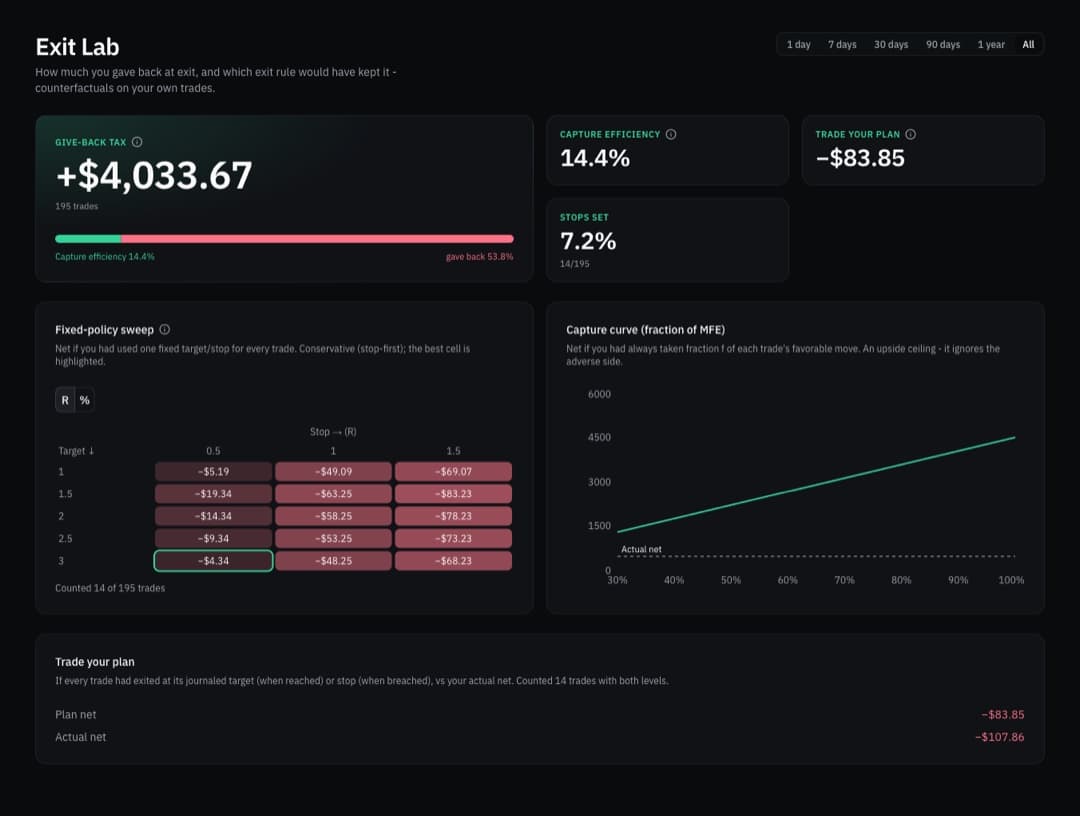Select the -$5.19 sweep cell

(x=214, y=472)
